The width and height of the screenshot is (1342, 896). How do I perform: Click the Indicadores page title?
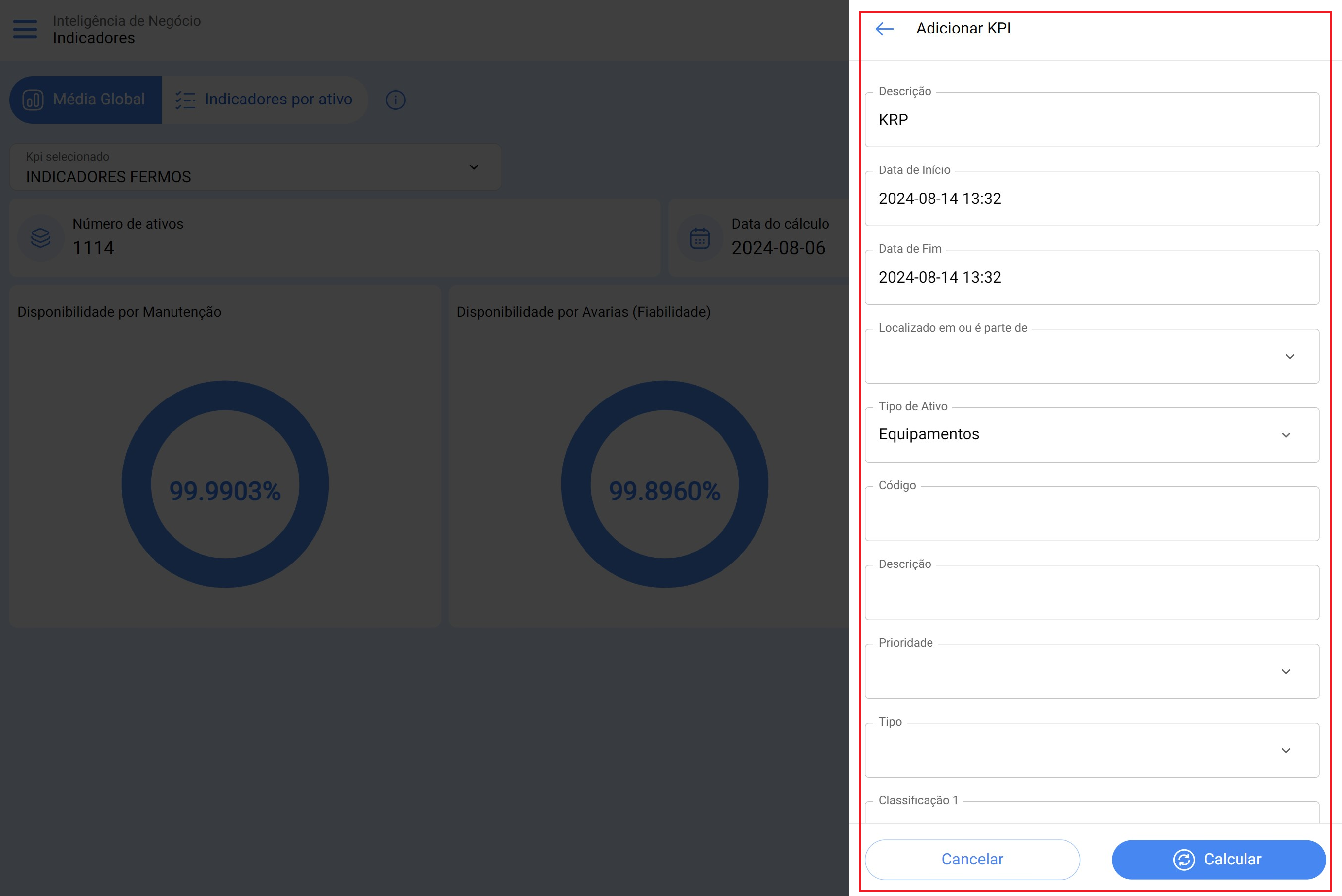(x=94, y=38)
